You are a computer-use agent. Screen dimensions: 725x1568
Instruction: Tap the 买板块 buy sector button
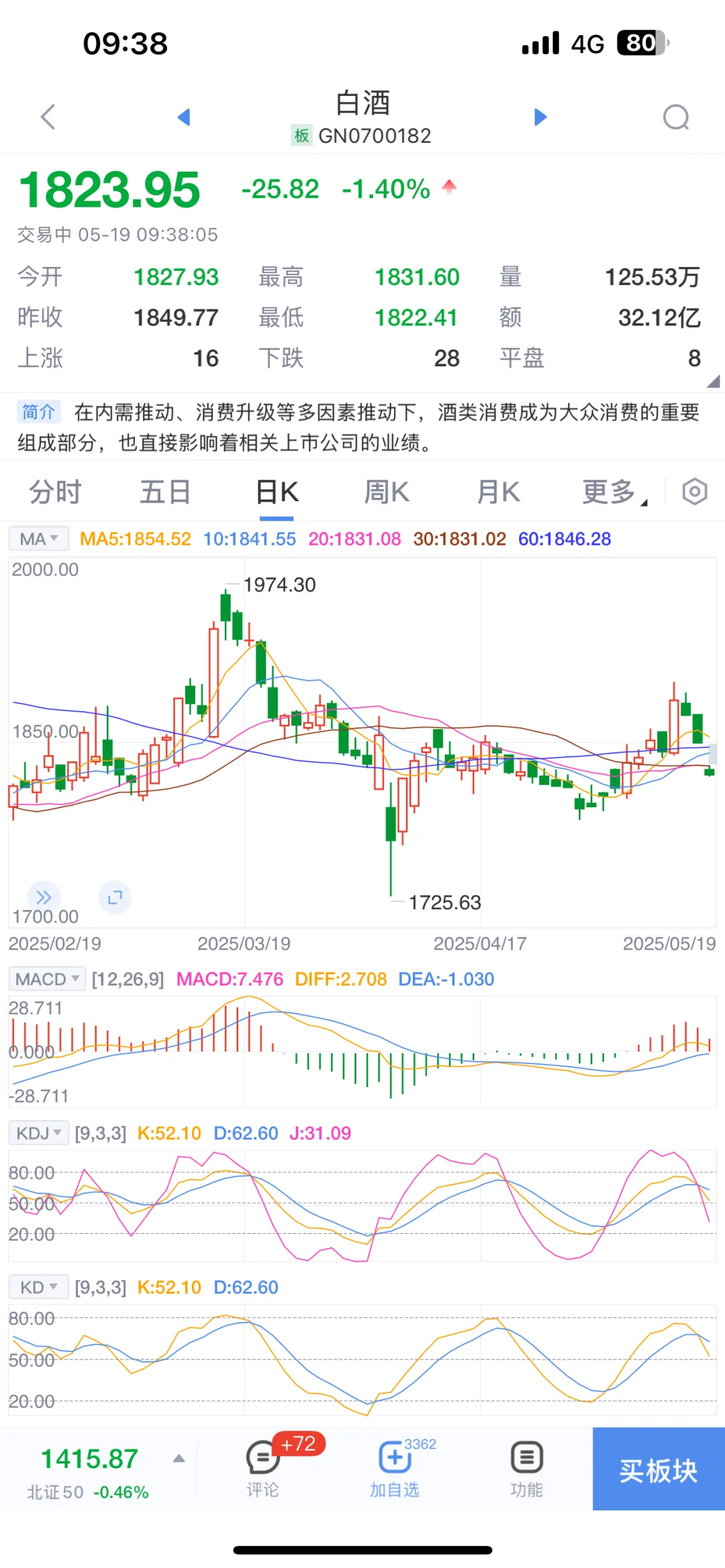click(x=659, y=1469)
